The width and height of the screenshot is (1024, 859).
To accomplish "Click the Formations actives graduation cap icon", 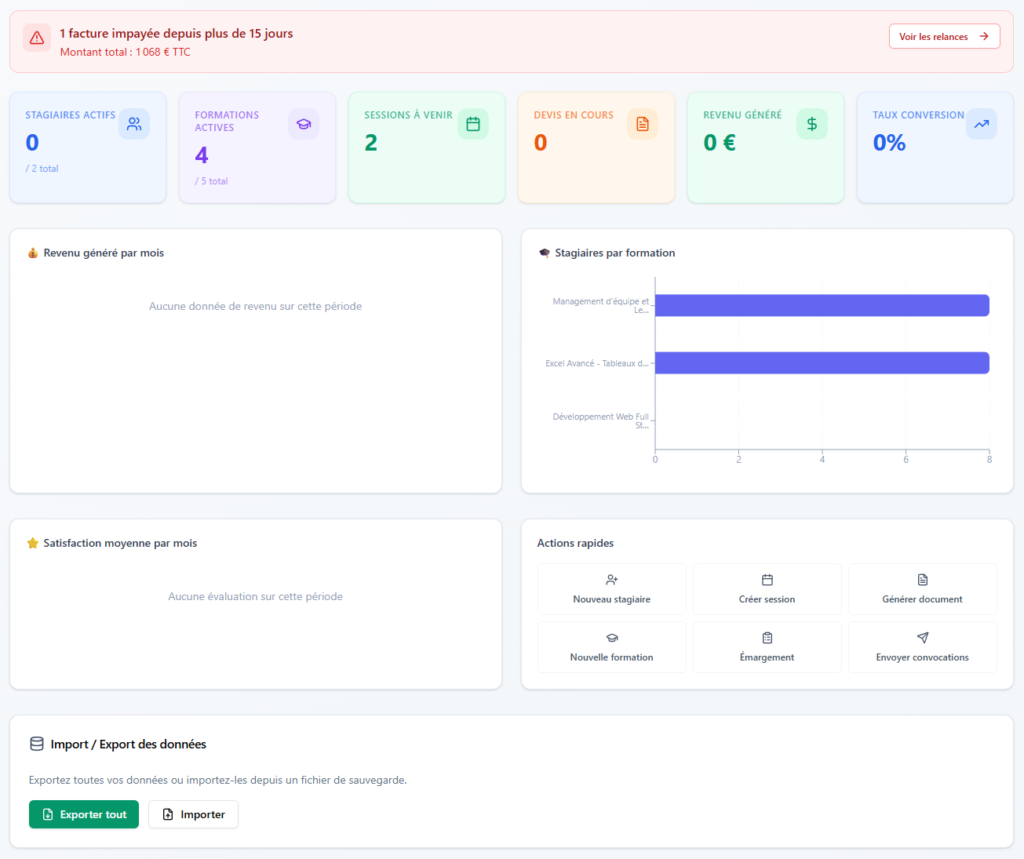I will pyautogui.click(x=304, y=124).
